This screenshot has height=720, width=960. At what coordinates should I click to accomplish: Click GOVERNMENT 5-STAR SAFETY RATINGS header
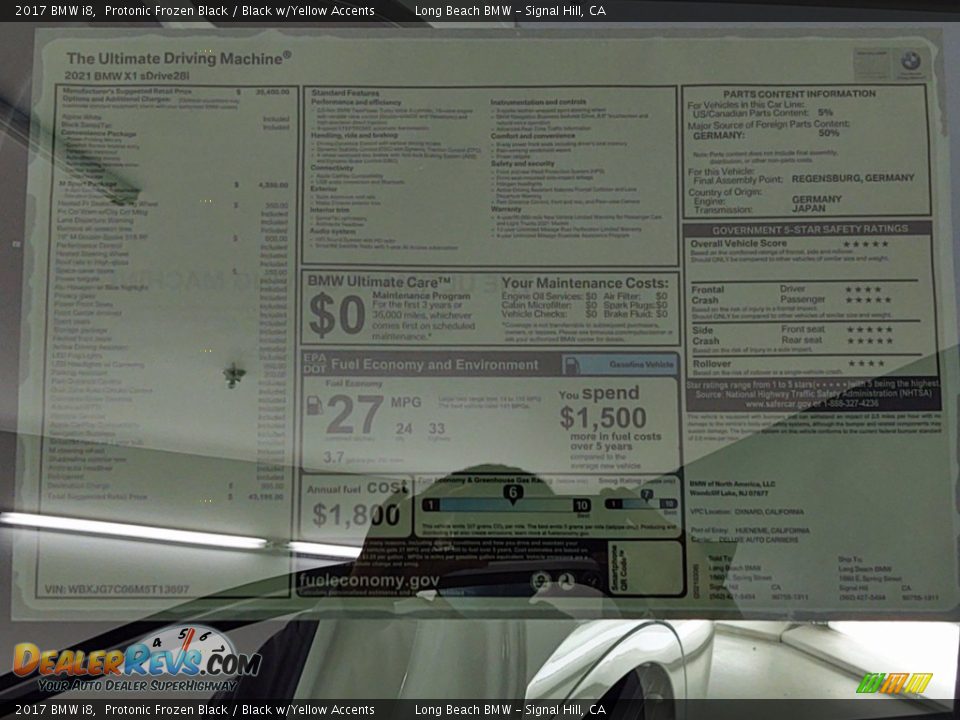(809, 230)
